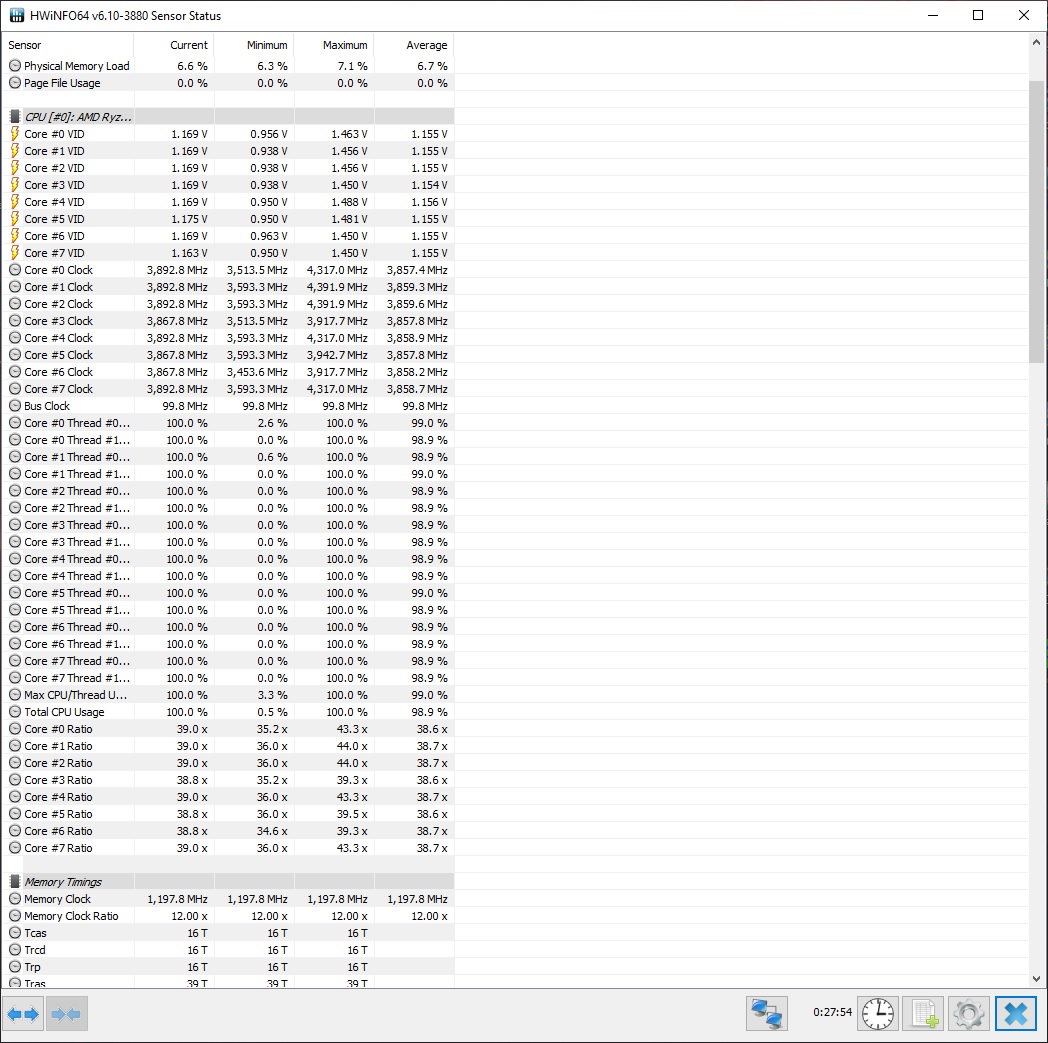Click the Tcas circle icon
This screenshot has height=1043, width=1048.
tap(15, 933)
